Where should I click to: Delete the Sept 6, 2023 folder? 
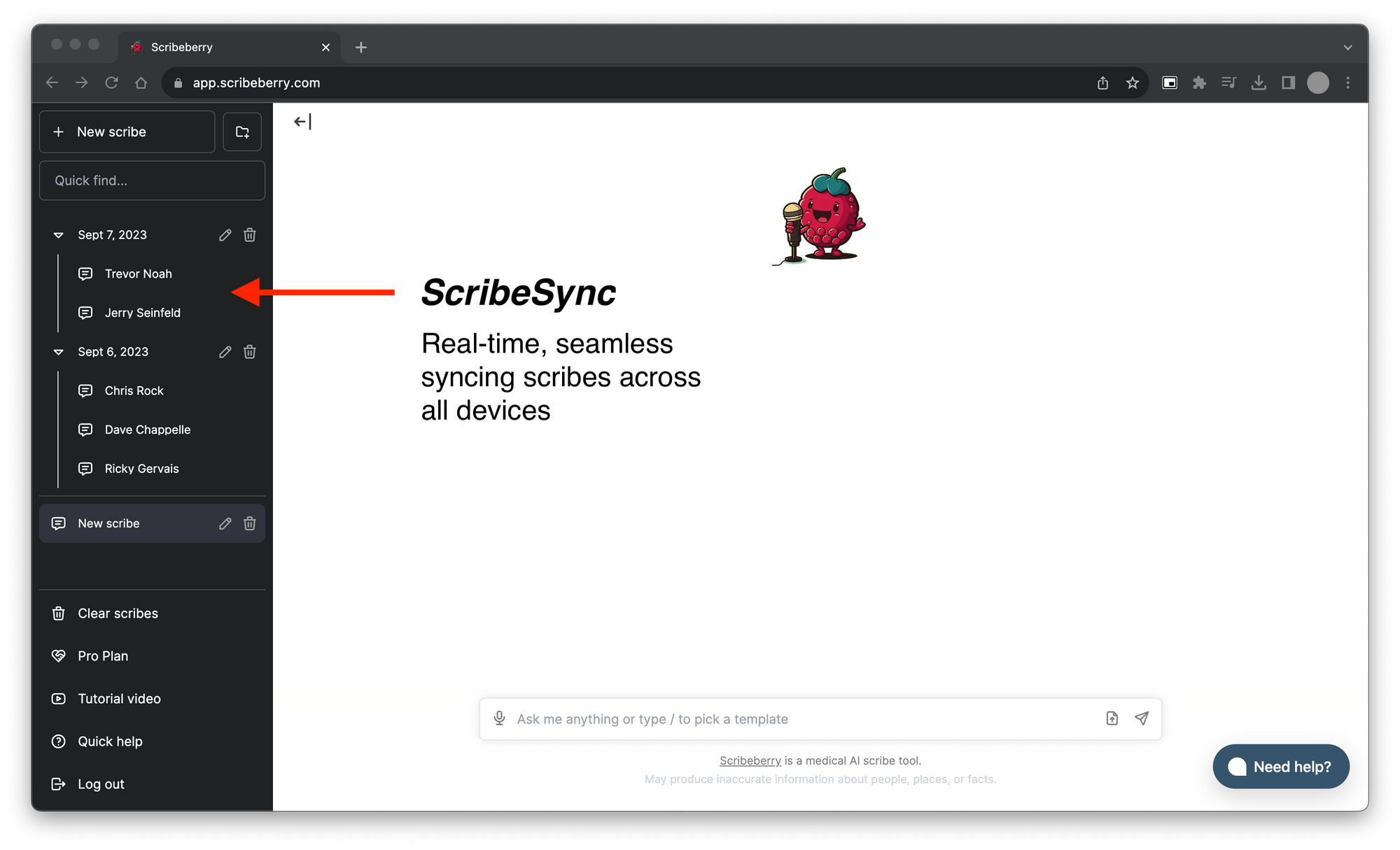pos(250,352)
